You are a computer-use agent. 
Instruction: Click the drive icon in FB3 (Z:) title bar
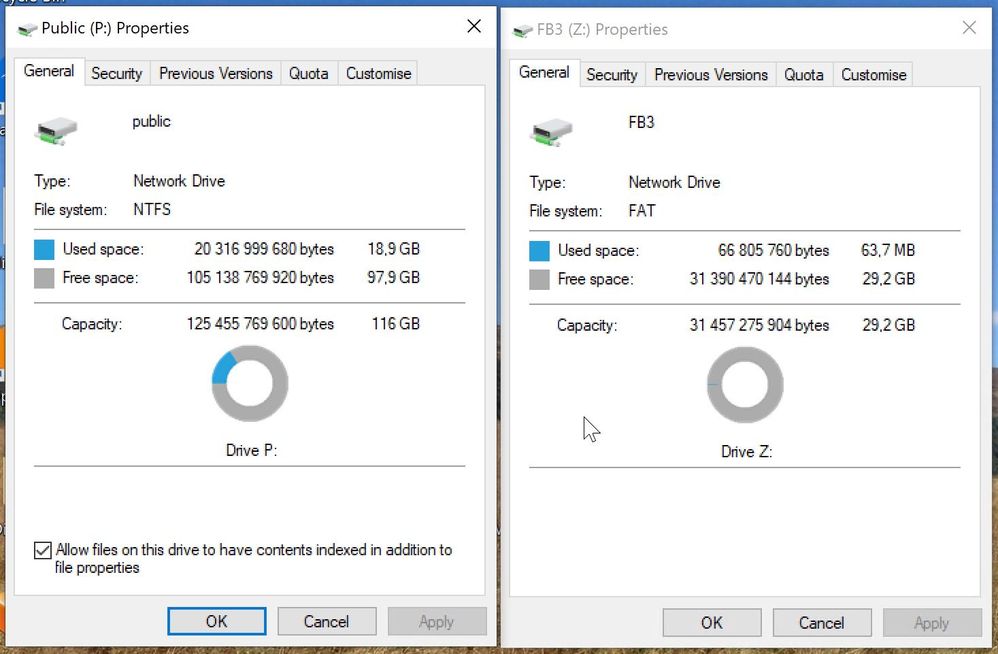[523, 30]
